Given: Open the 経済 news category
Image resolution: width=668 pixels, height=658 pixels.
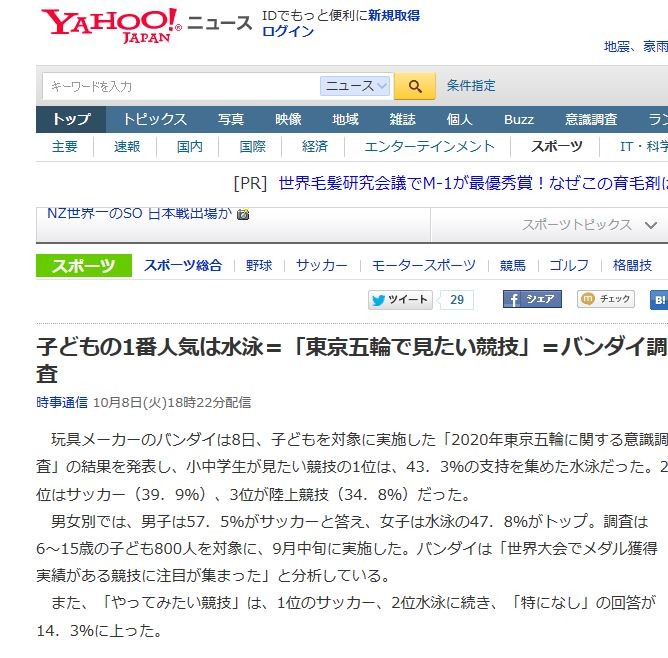Looking at the screenshot, I should click(x=315, y=147).
